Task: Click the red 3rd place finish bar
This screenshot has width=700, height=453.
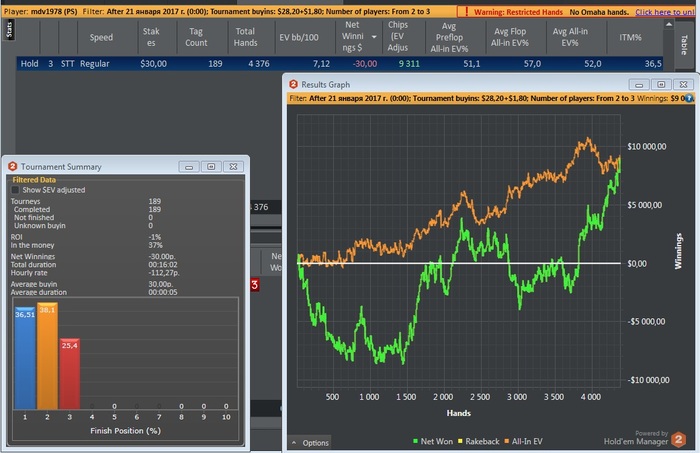Action: click(x=70, y=374)
